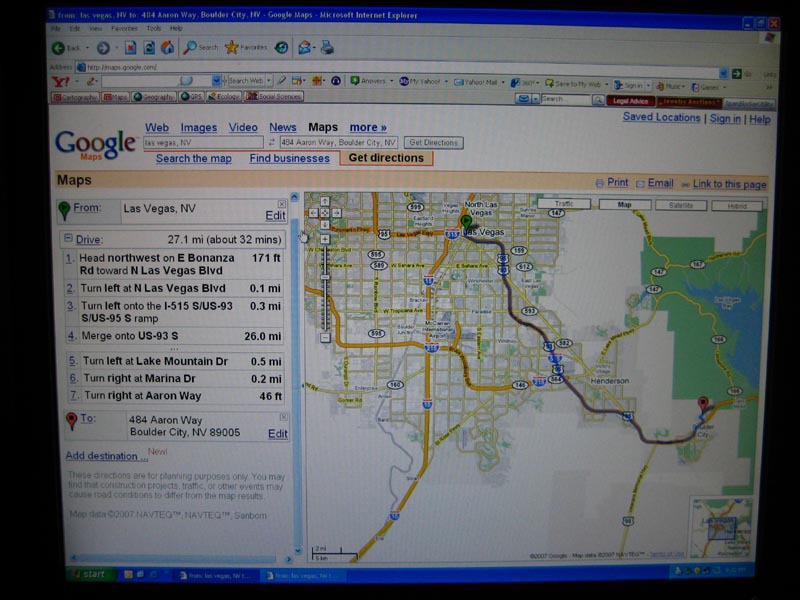Pan the map down with arrow button
This screenshot has height=600, width=800.
tap(324, 224)
